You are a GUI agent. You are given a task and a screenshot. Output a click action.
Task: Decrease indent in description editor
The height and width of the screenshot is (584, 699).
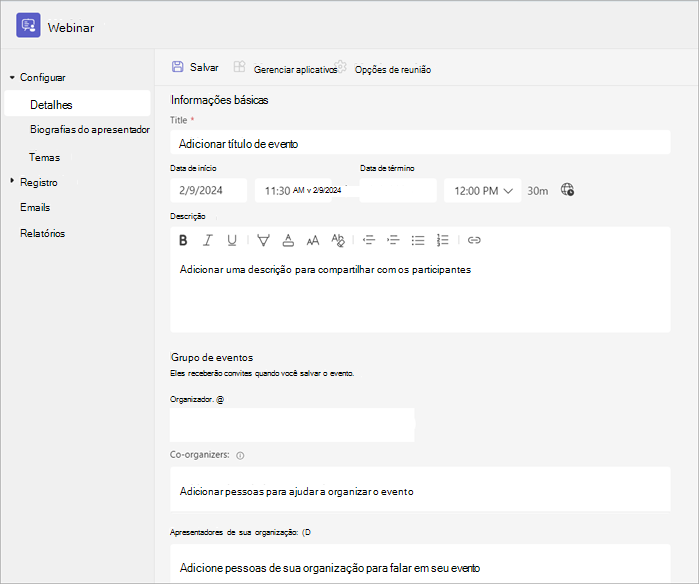(369, 240)
